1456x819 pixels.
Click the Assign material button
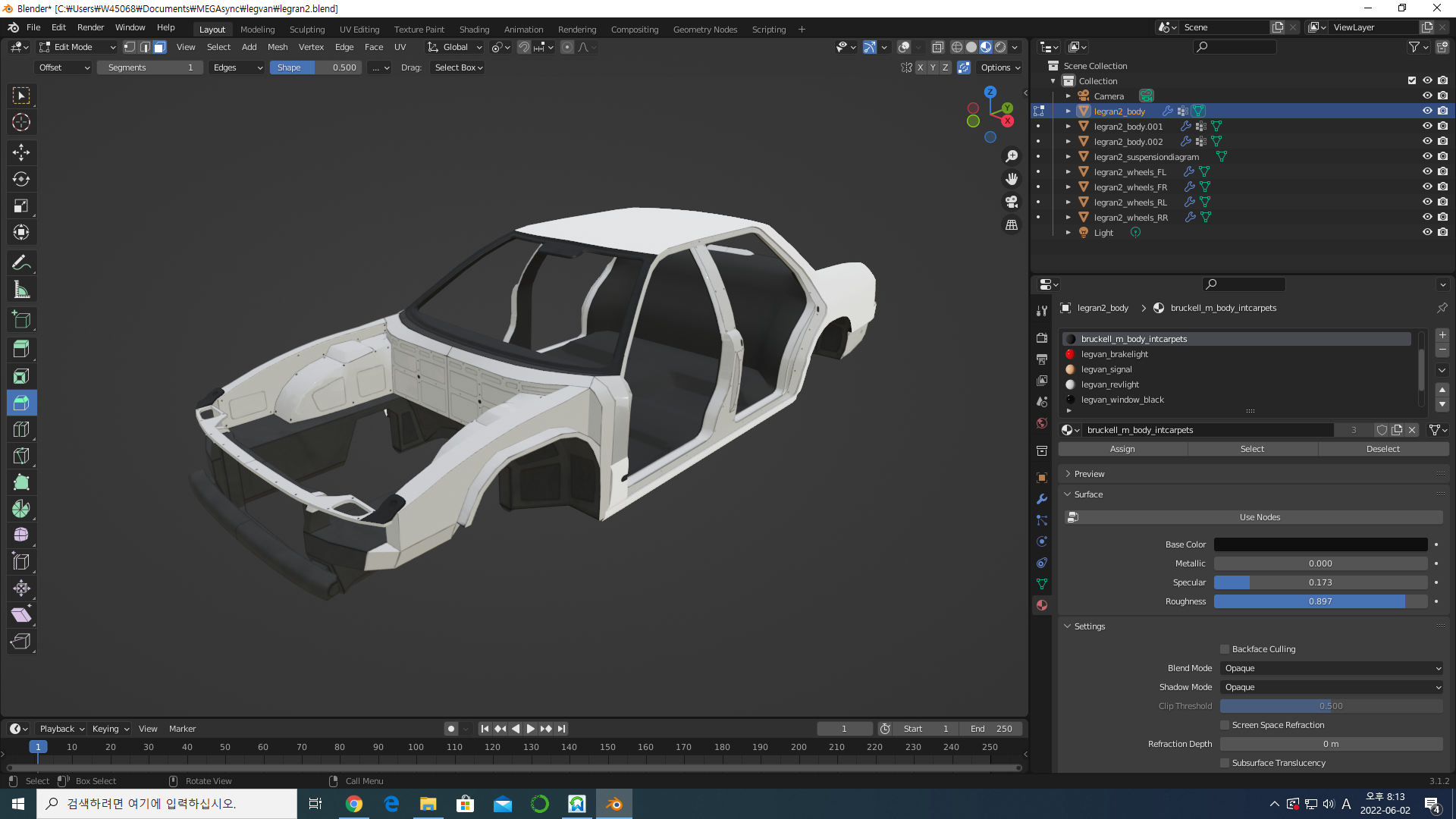[1122, 449]
